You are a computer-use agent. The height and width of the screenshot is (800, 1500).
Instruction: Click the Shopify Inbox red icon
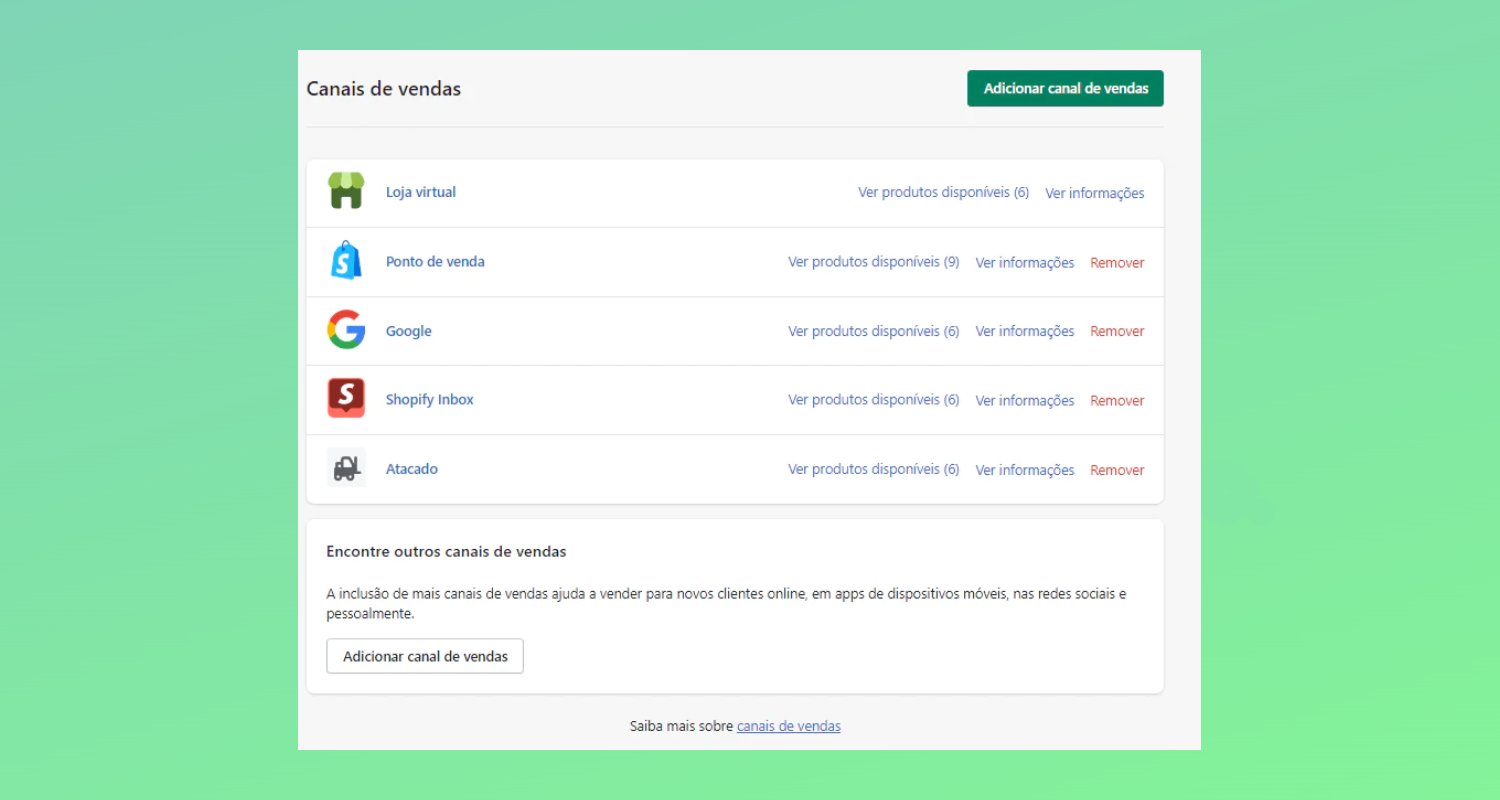coord(346,398)
